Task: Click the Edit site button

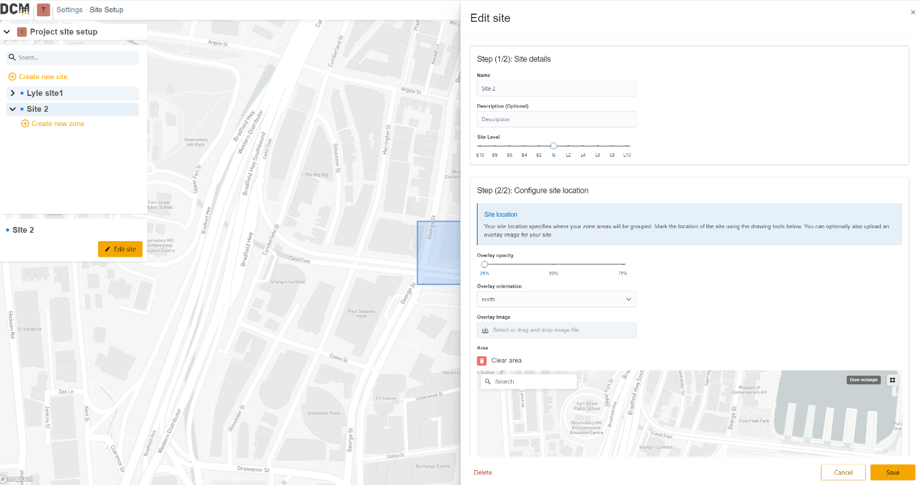Action: (120, 249)
